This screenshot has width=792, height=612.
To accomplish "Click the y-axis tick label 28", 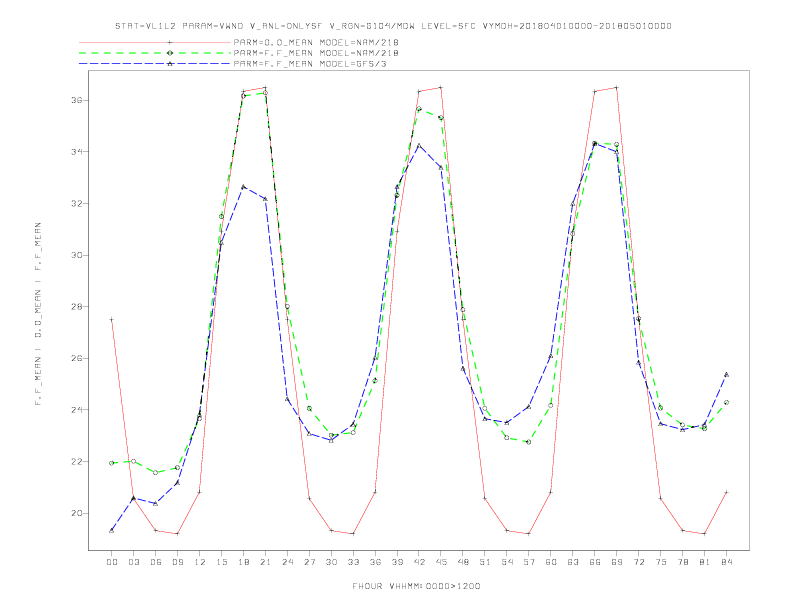I will pos(77,307).
